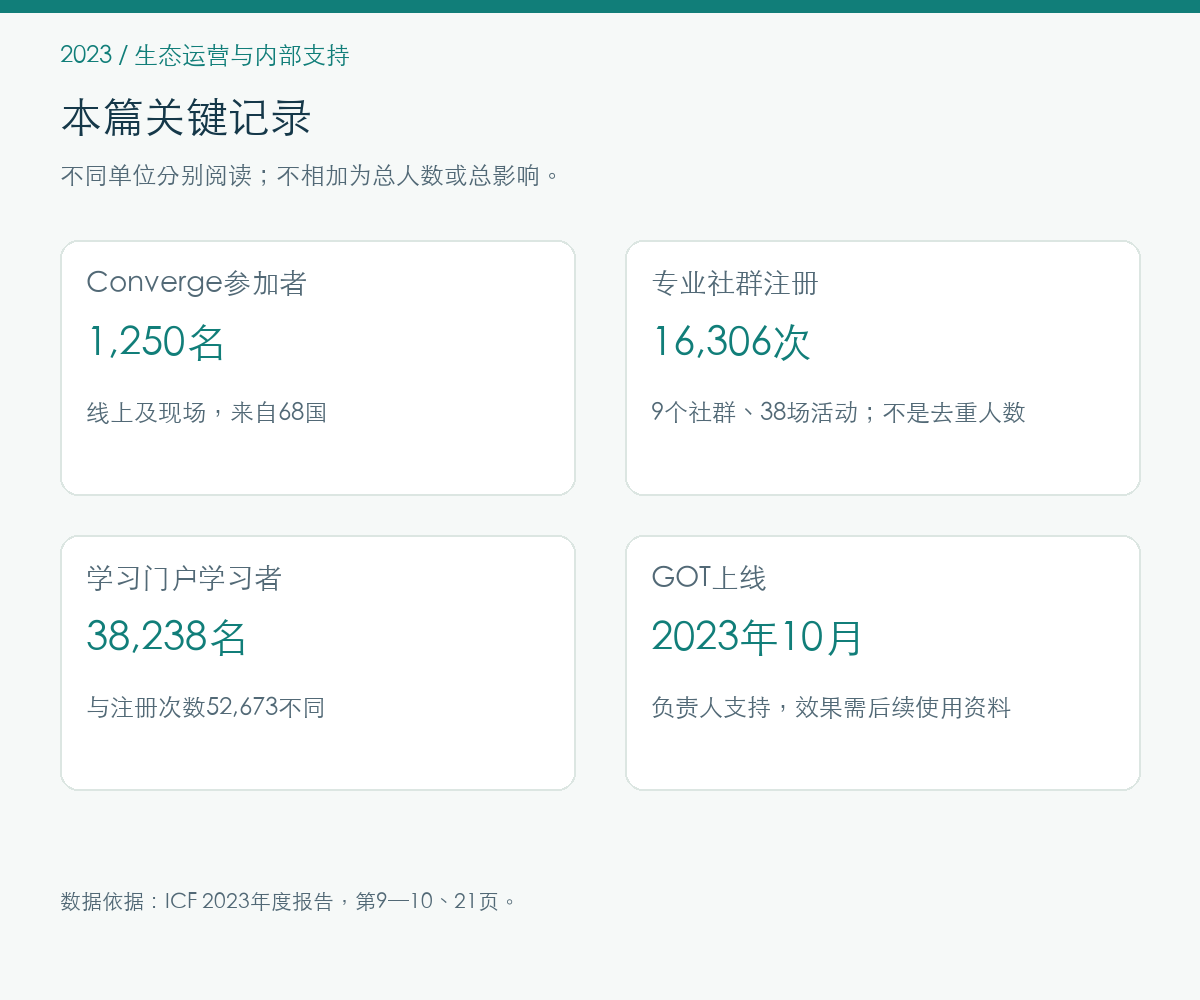Select the heading '本篇关键记录'
Screen dimensions: 1200x1000
[187, 118]
